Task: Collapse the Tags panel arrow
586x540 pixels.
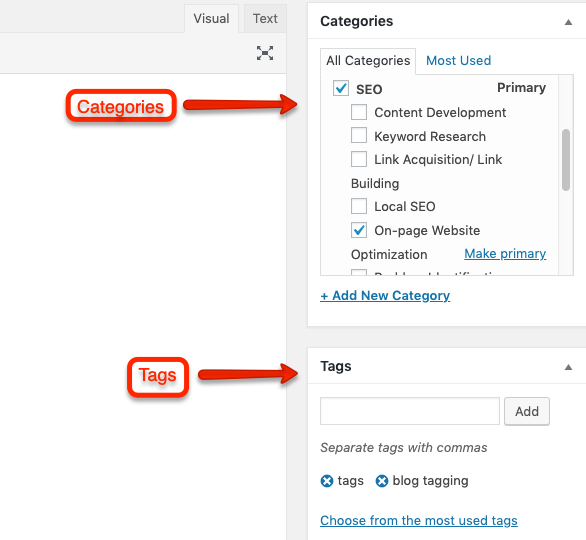Action: 568,367
